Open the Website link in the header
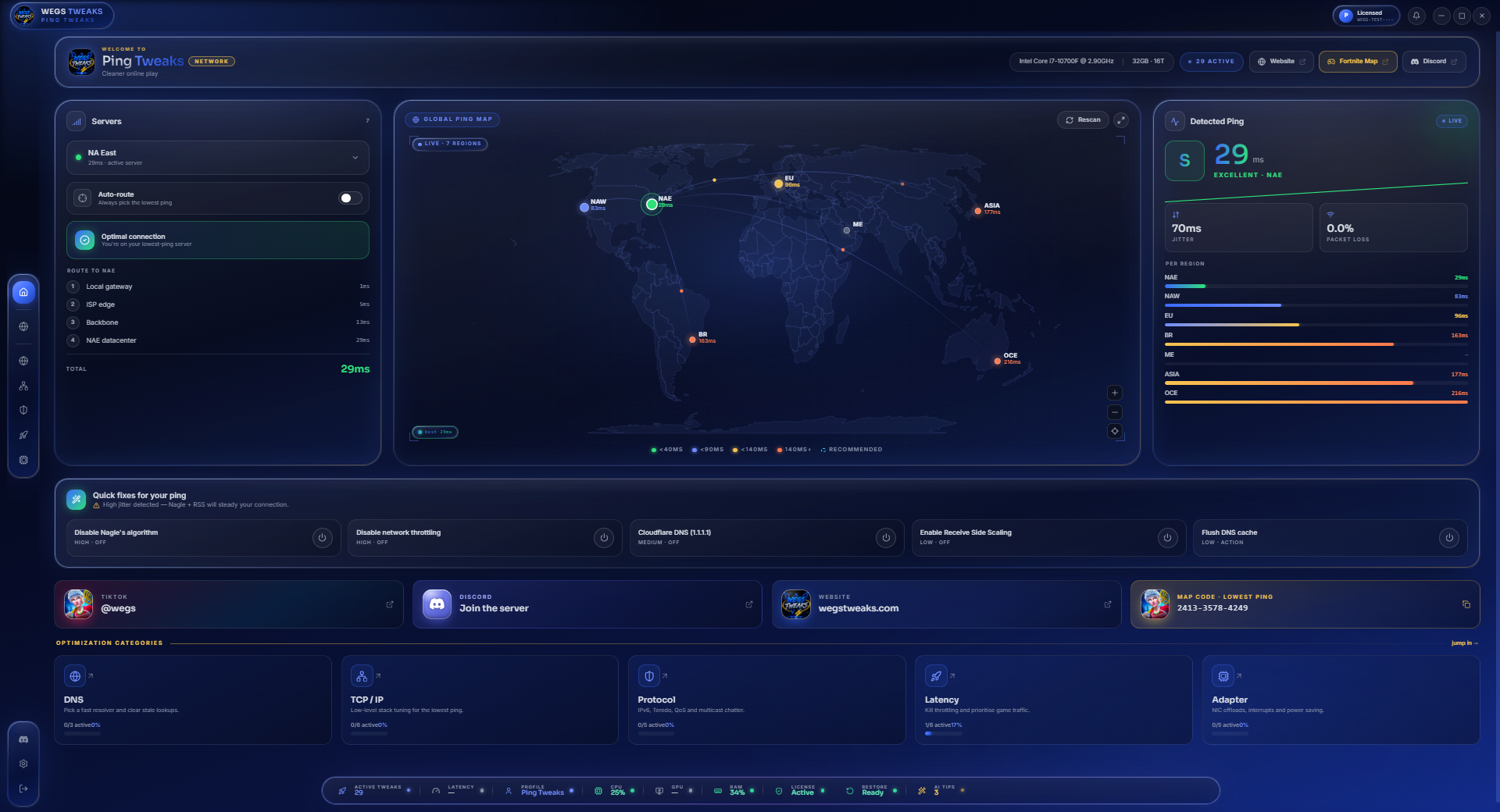Screen dimensions: 1500x812 click(x=1281, y=62)
